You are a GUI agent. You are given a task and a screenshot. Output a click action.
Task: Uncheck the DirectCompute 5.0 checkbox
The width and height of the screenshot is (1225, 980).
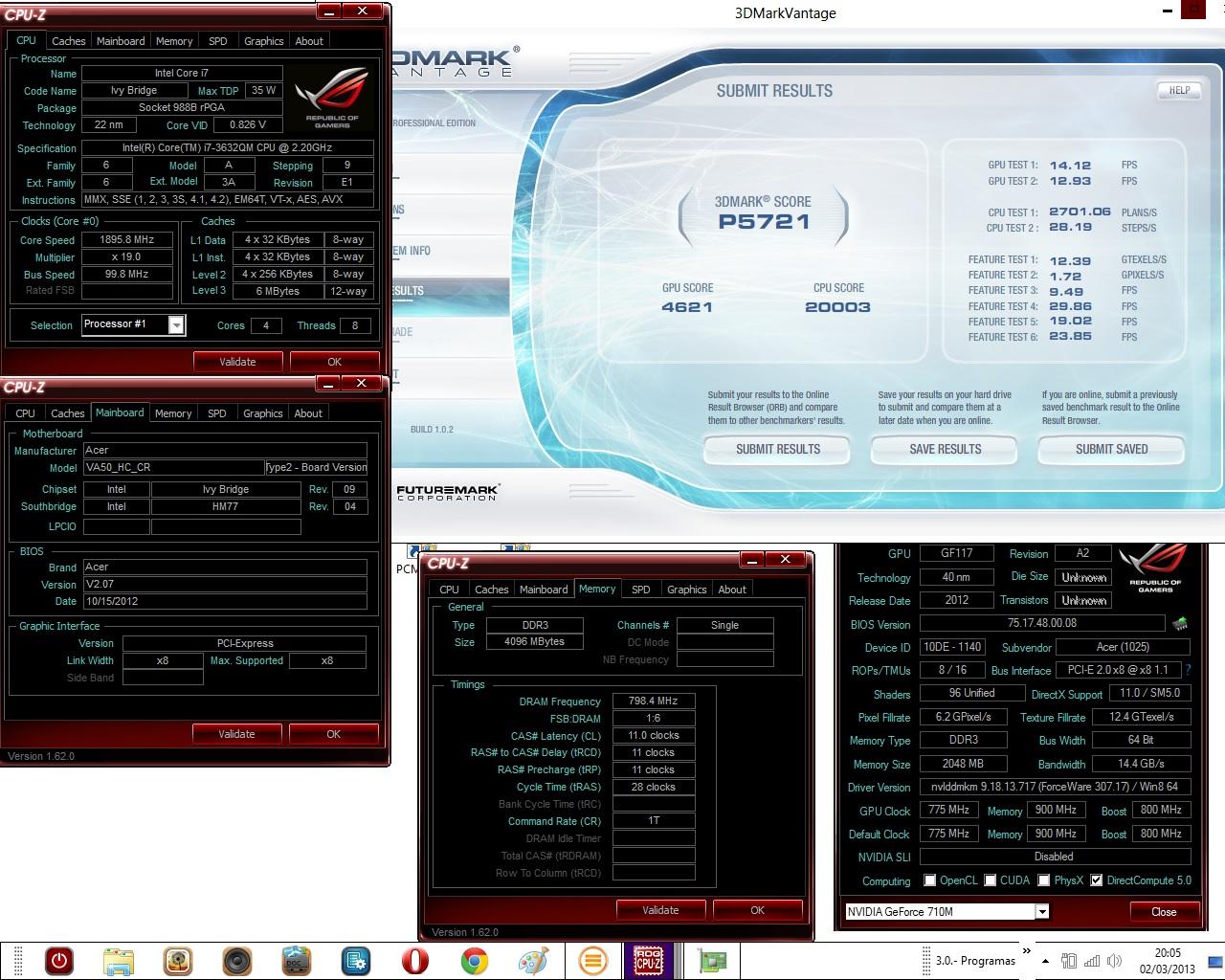(1097, 880)
